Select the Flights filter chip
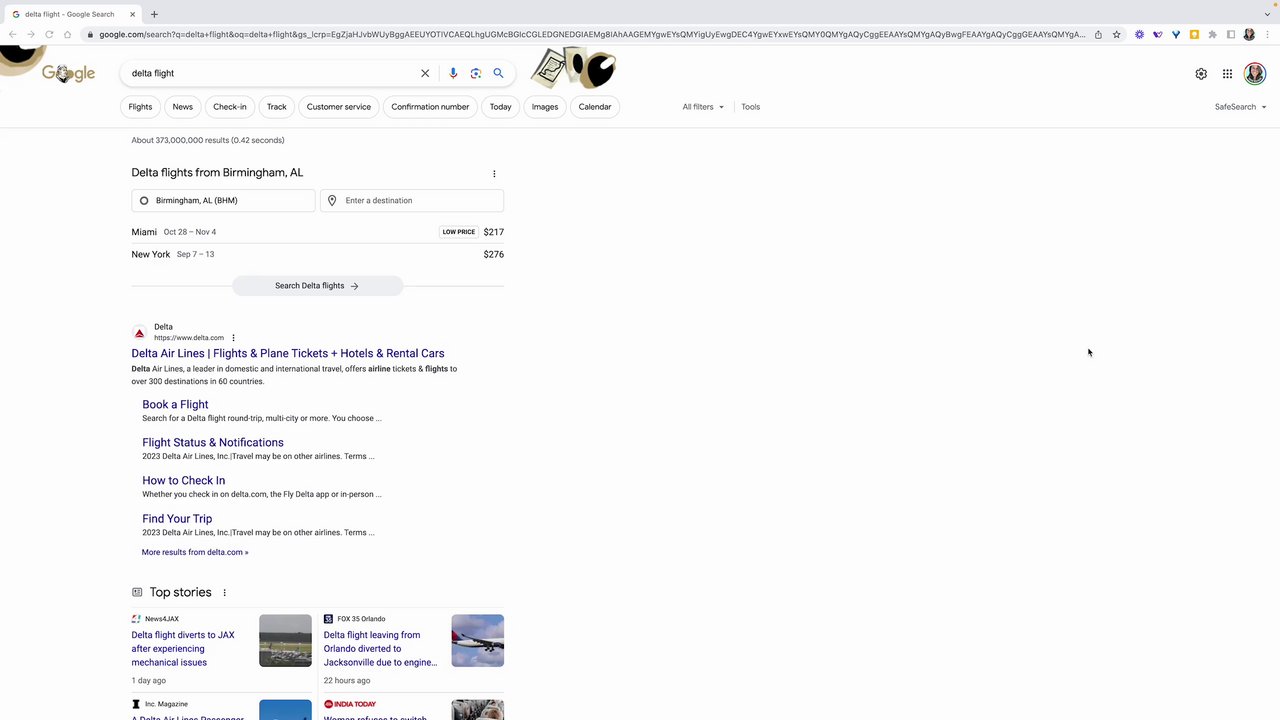This screenshot has height=720, width=1280. coord(140,107)
